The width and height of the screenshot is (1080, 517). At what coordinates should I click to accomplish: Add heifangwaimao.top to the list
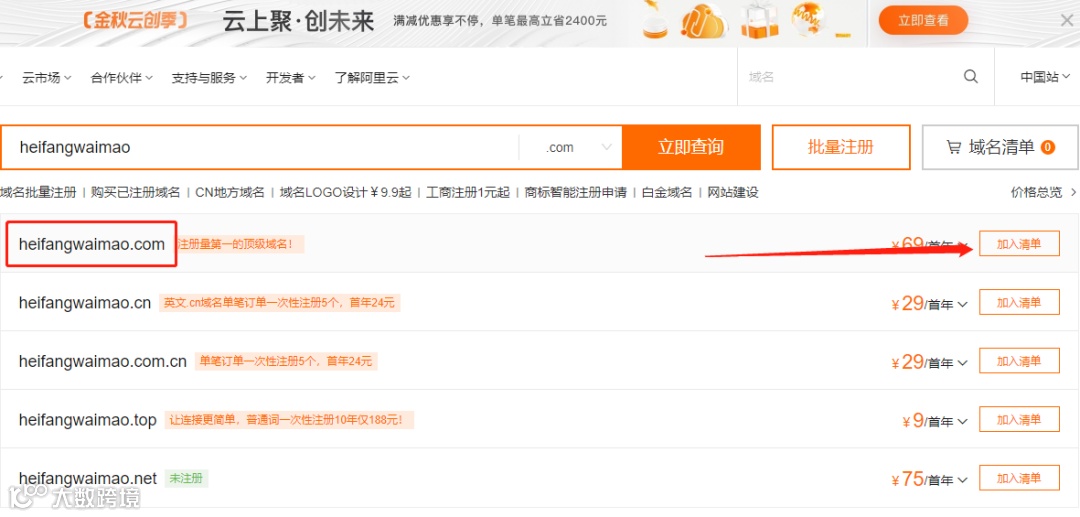click(x=1019, y=419)
